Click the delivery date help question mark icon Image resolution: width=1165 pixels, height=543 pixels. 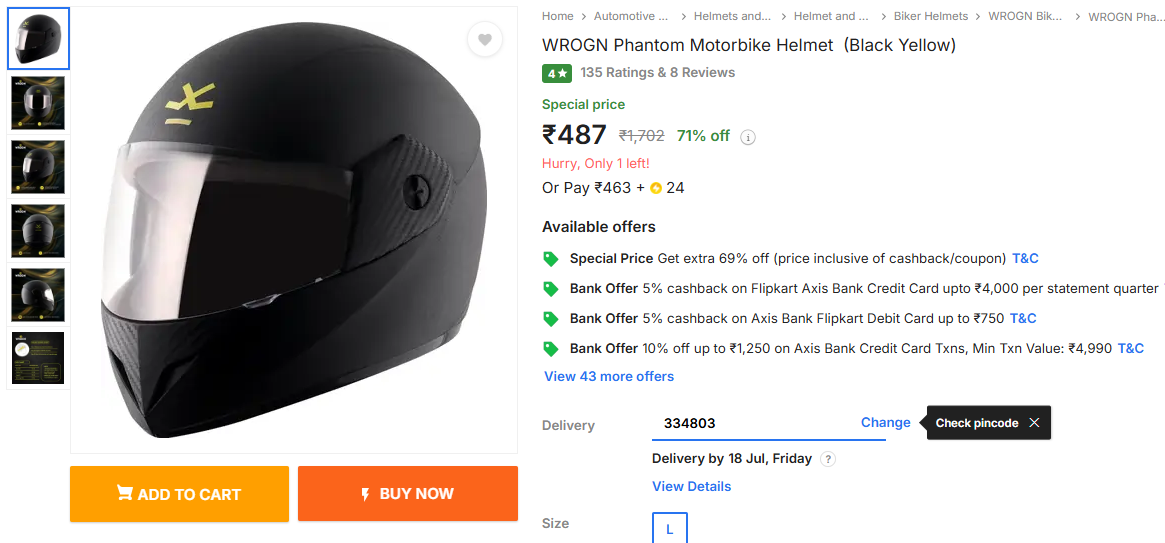pyautogui.click(x=827, y=459)
